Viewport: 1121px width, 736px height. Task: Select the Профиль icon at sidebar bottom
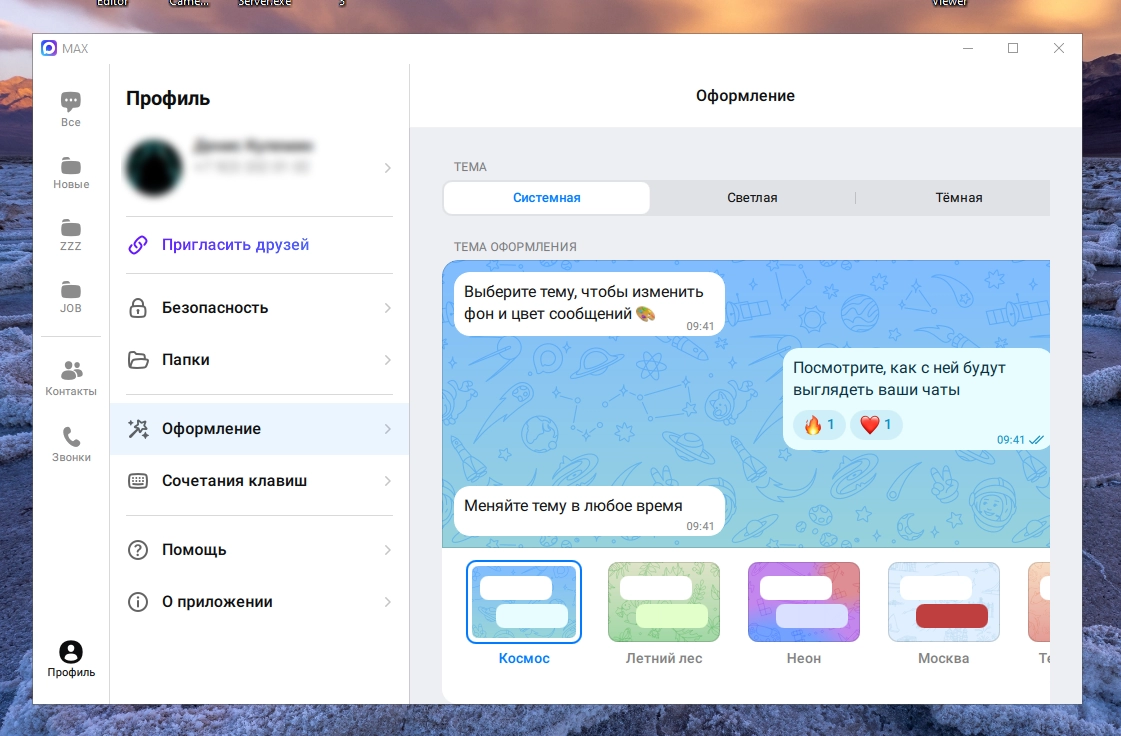[71, 652]
